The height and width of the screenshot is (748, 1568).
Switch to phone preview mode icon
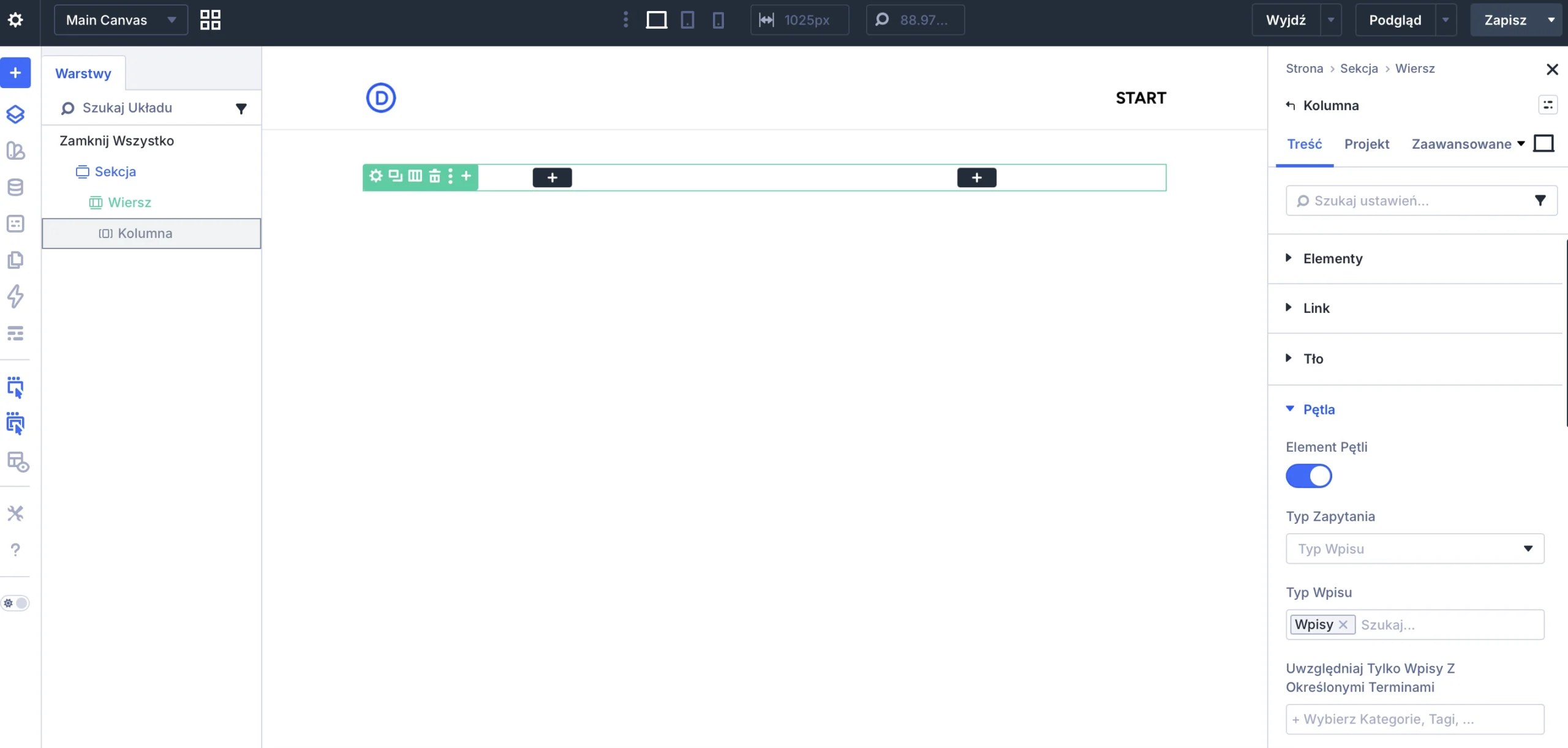717,20
